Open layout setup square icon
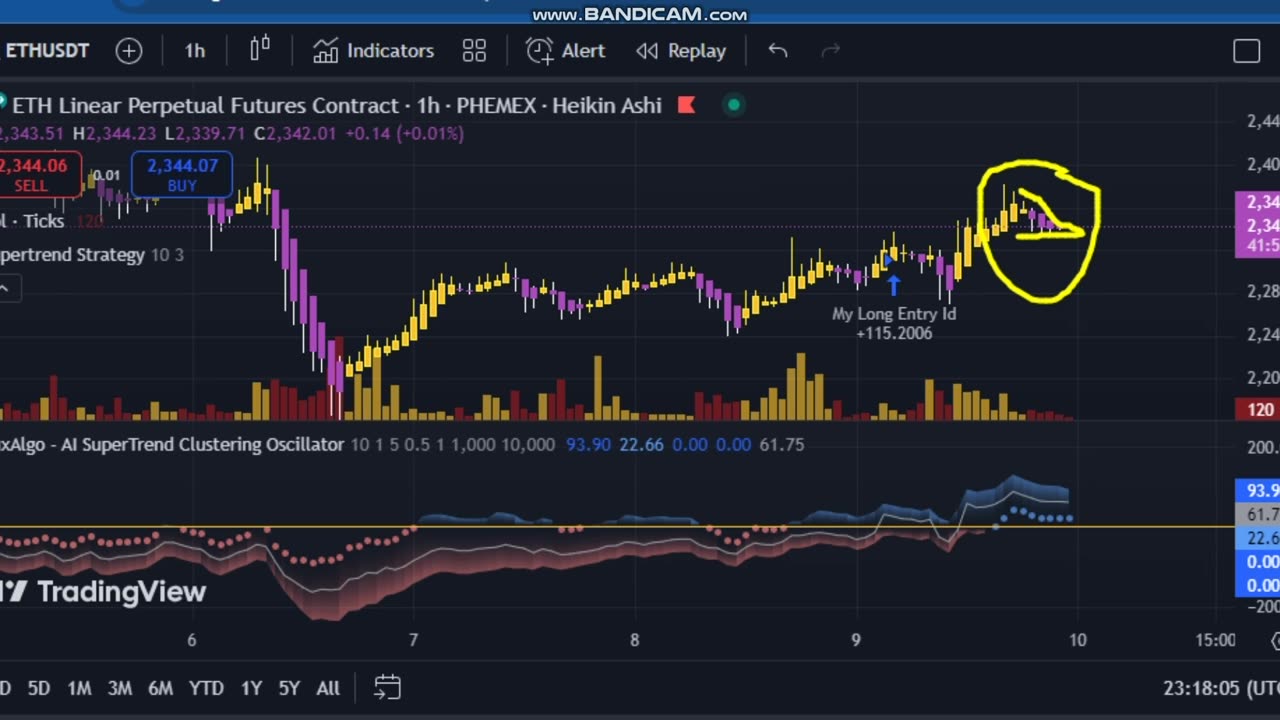The width and height of the screenshot is (1280, 720). (1246, 51)
